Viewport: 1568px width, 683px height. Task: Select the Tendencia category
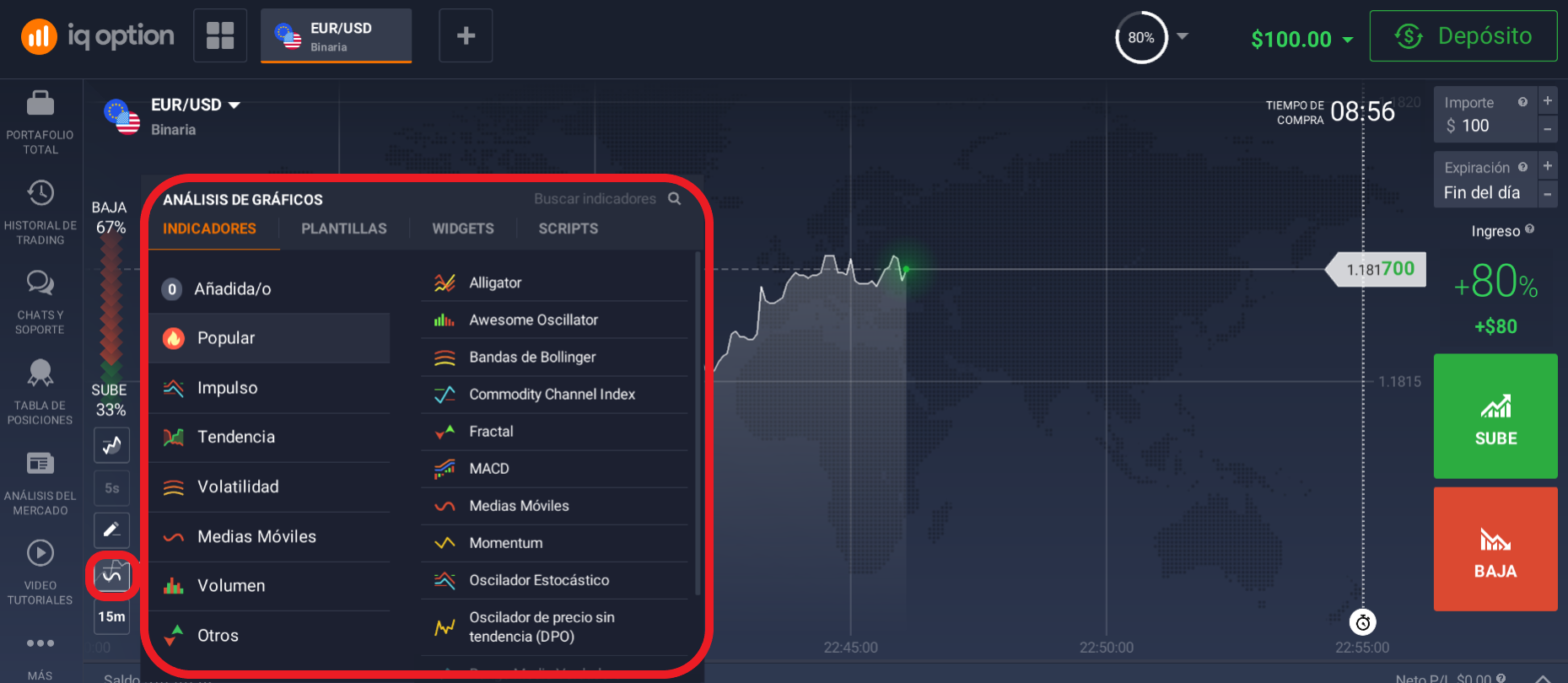[x=269, y=437]
